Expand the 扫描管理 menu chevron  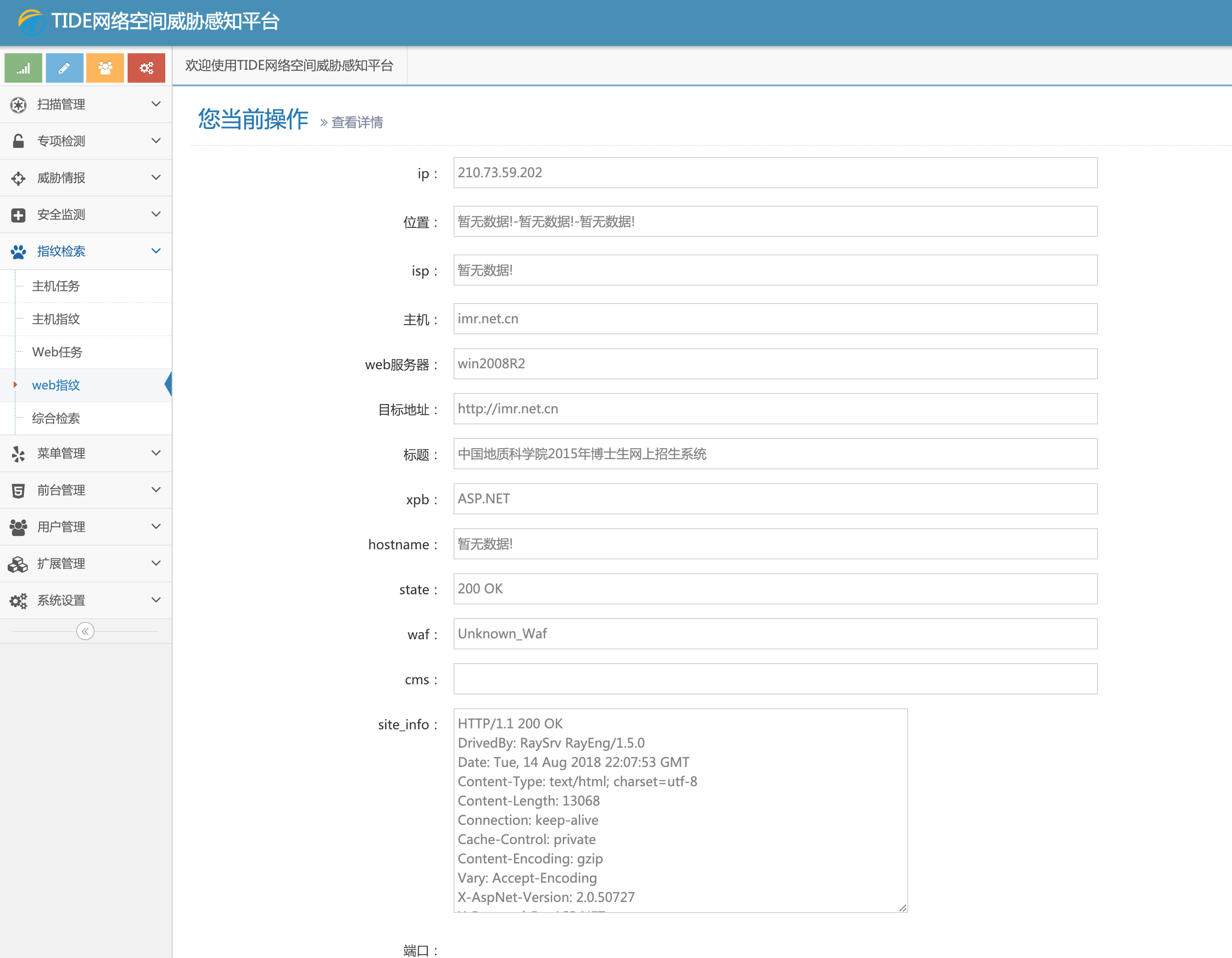tap(156, 104)
